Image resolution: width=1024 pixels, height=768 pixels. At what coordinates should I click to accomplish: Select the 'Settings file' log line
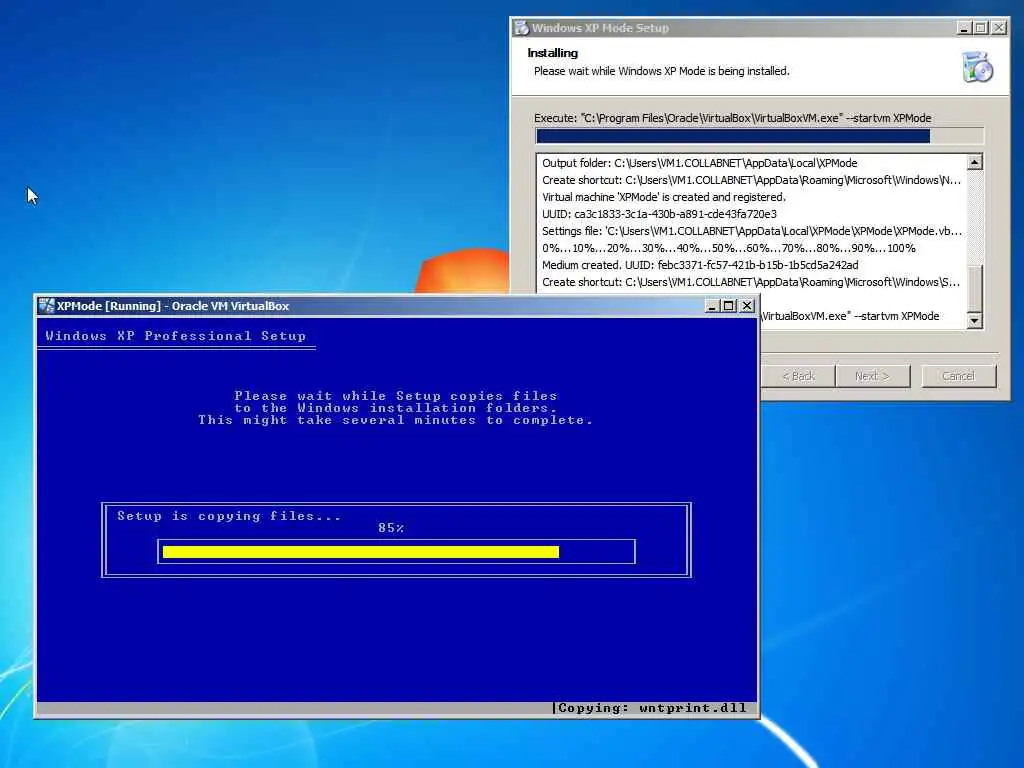pyautogui.click(x=752, y=231)
